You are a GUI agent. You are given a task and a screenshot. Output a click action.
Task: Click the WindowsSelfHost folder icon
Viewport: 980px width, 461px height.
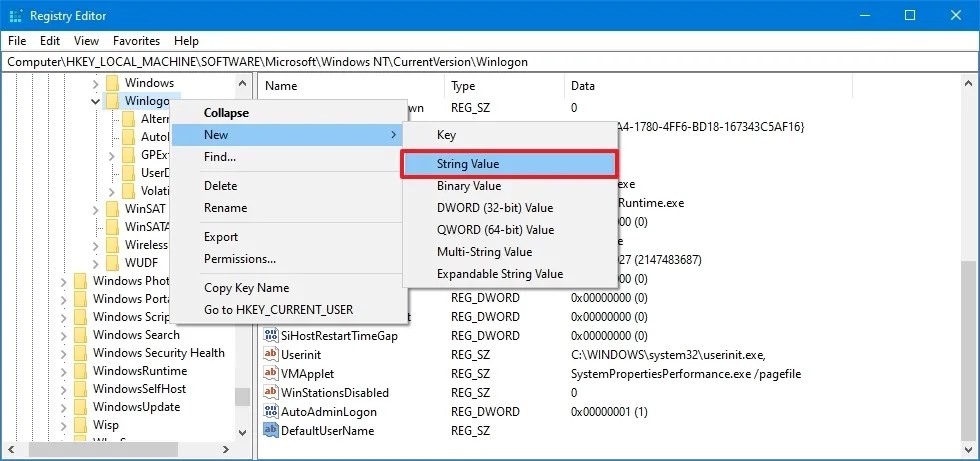click(x=81, y=389)
